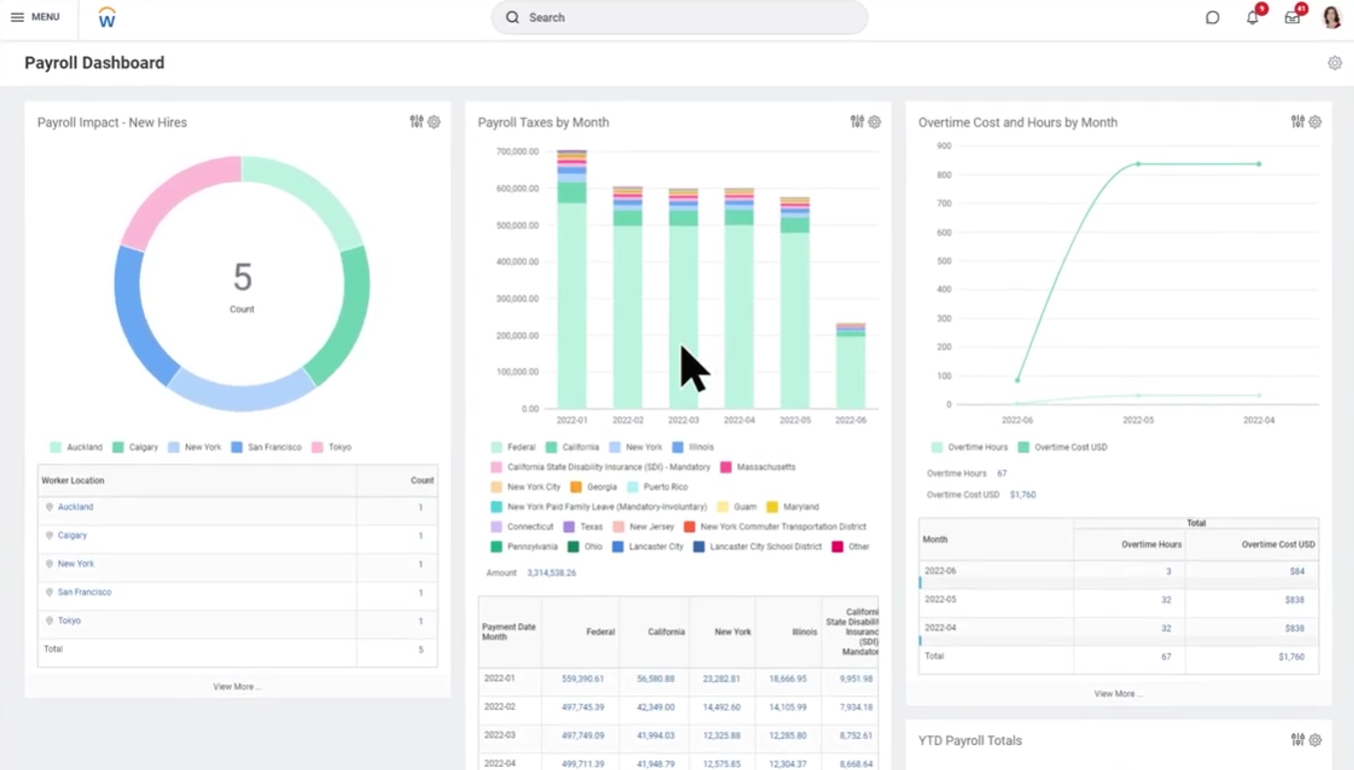
Task: Open the Auckland worker location link
Action: pyautogui.click(x=75, y=507)
